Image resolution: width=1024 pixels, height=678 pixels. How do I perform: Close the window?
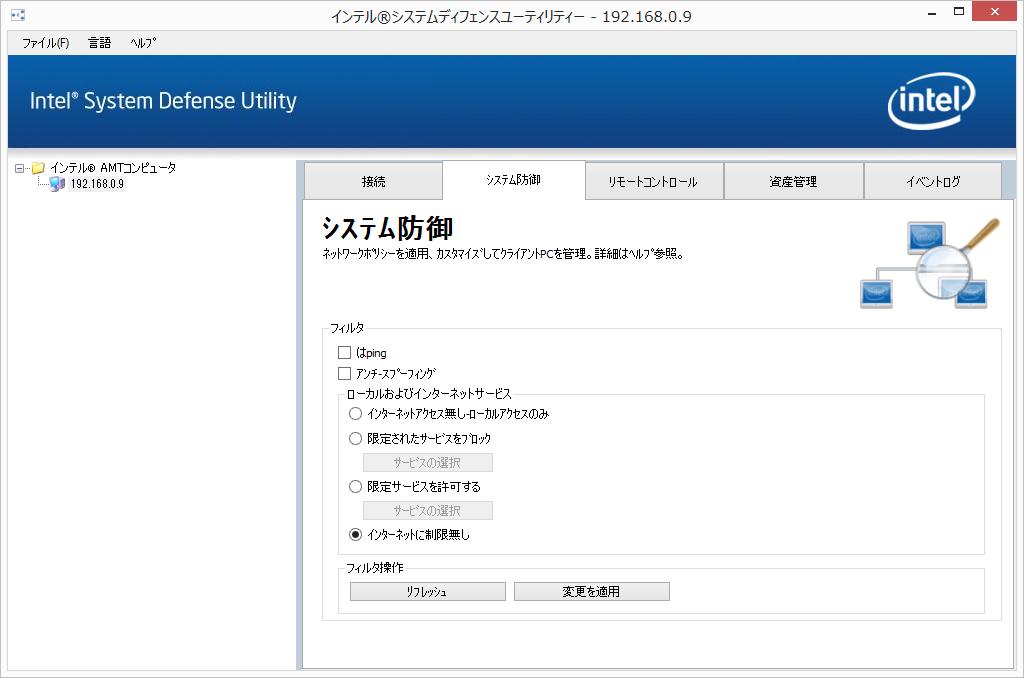coord(995,11)
